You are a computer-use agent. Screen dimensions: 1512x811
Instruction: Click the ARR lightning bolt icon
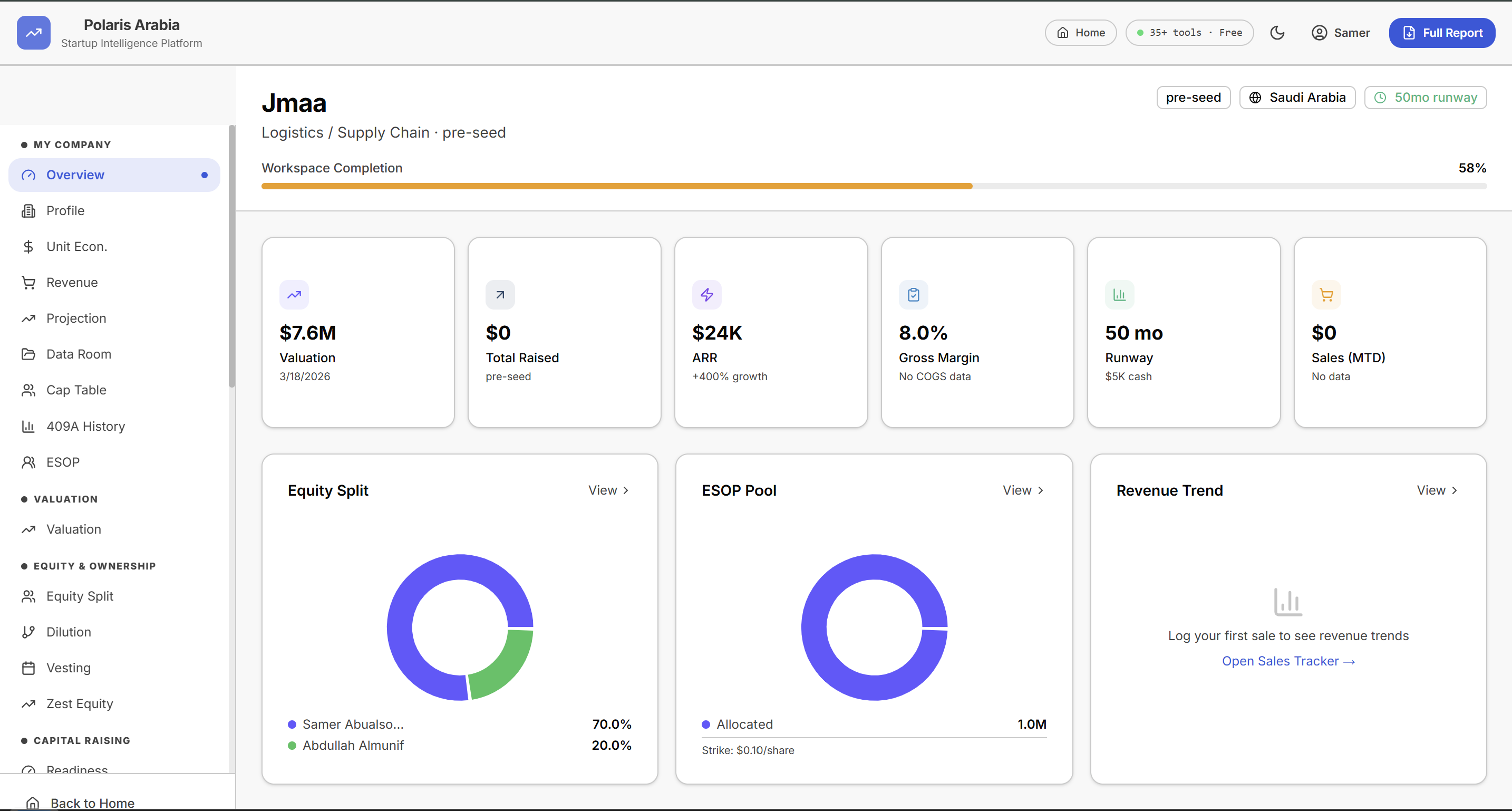(706, 295)
